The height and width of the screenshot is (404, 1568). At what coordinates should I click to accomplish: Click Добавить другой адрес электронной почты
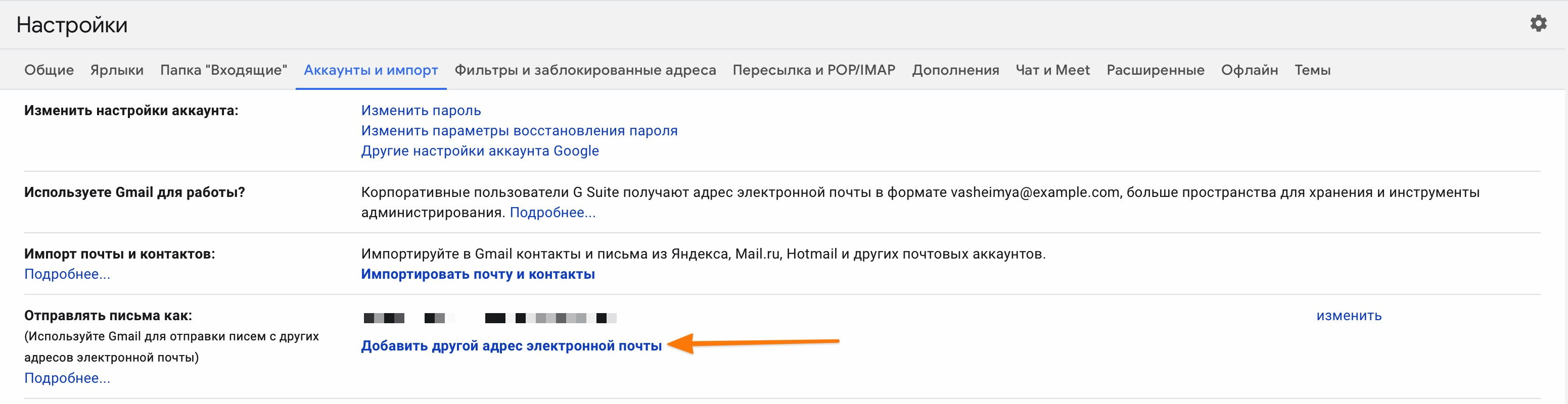coord(511,345)
